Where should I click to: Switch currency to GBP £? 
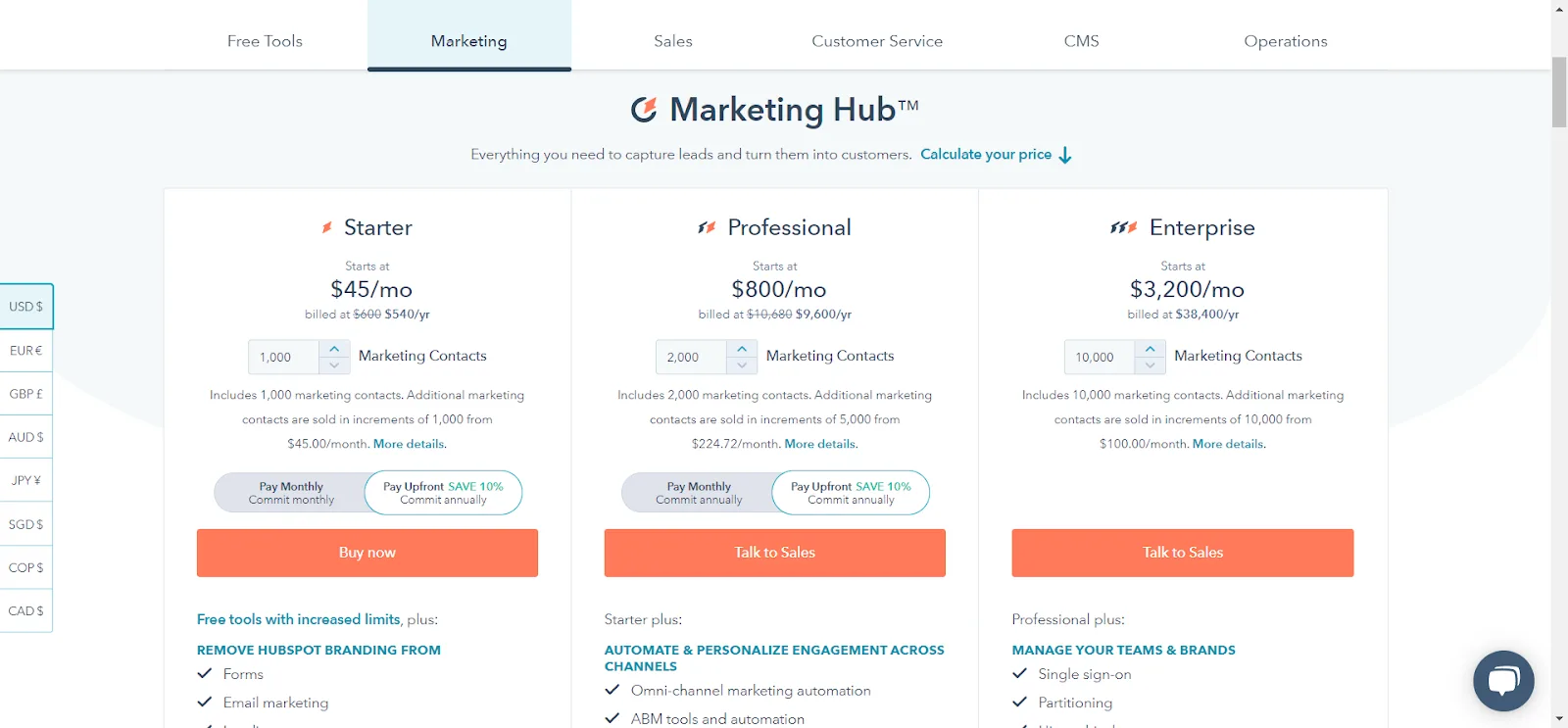click(26, 394)
